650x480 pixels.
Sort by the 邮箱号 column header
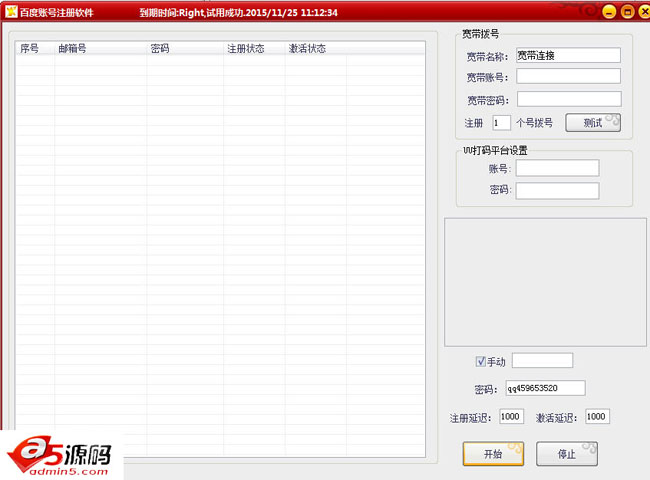(100, 48)
